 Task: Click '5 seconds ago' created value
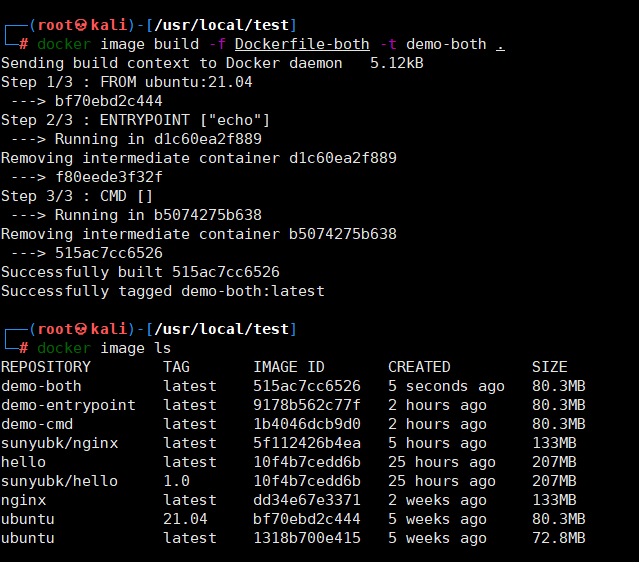(x=446, y=386)
